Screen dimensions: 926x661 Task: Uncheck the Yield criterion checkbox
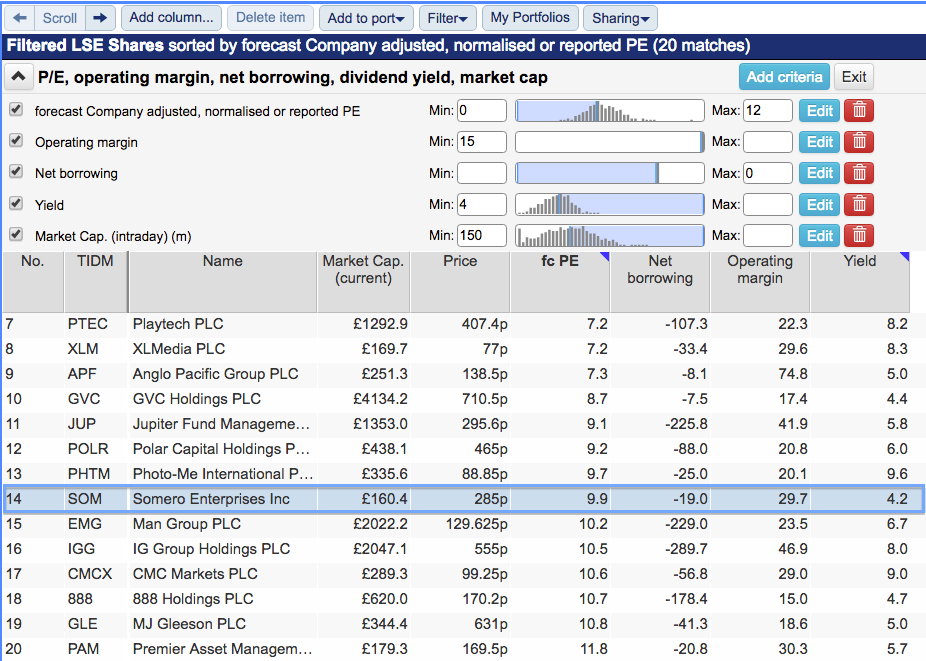pyautogui.click(x=16, y=203)
